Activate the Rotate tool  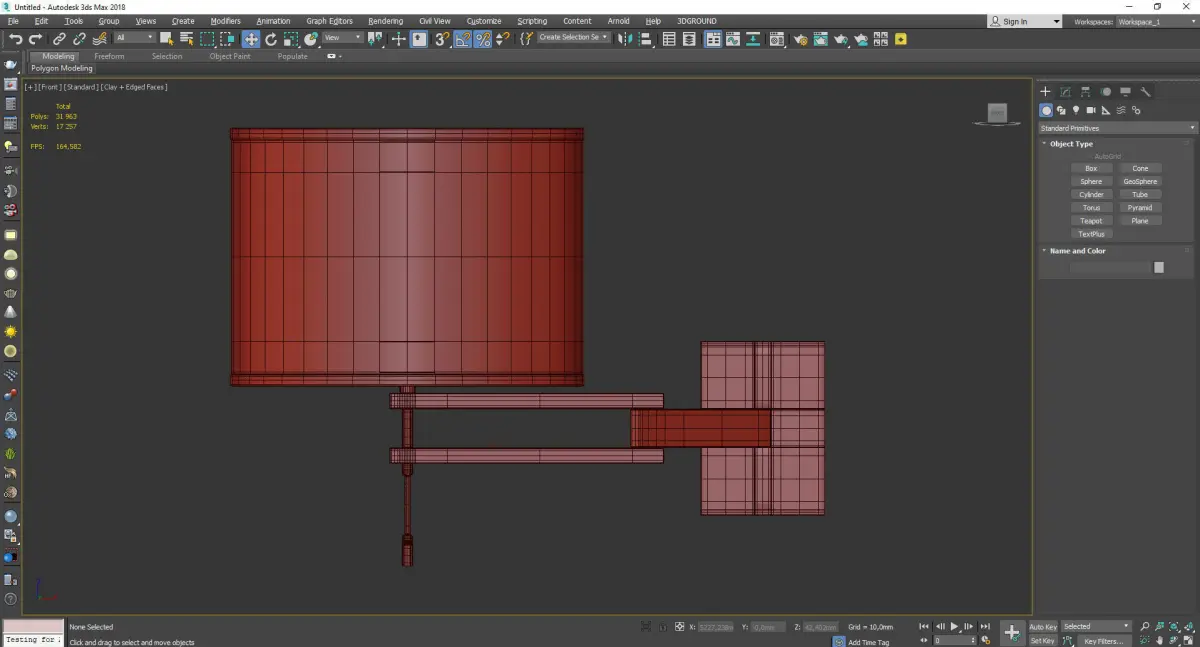click(x=270, y=39)
